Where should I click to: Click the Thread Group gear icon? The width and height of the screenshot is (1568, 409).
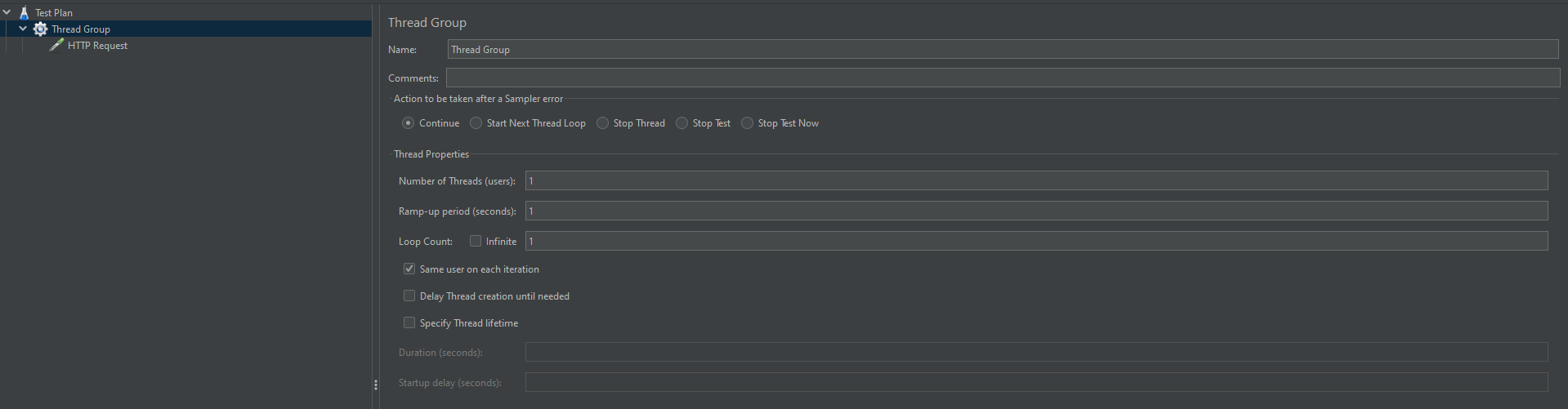point(40,29)
